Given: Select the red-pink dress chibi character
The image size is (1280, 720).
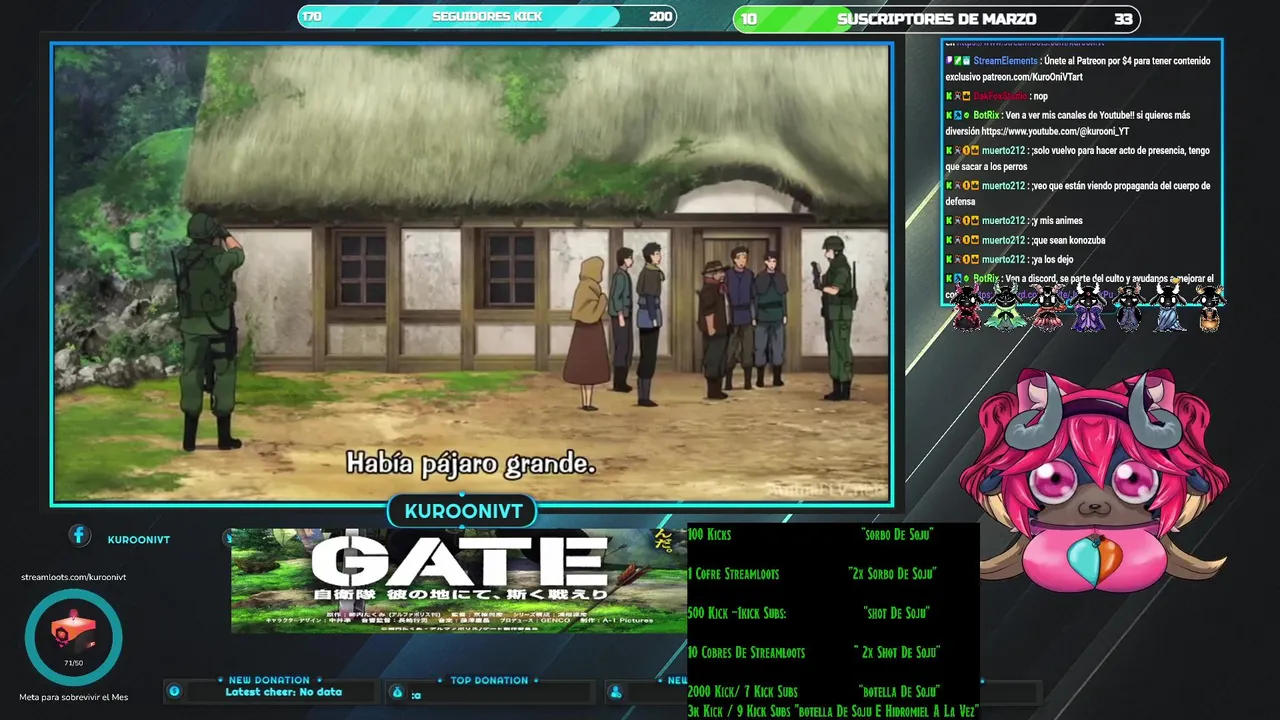Looking at the screenshot, I should (x=968, y=308).
